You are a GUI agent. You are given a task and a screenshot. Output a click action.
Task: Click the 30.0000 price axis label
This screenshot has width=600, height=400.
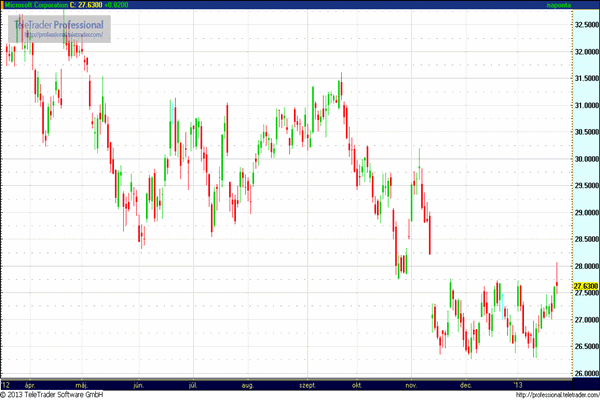[584, 158]
